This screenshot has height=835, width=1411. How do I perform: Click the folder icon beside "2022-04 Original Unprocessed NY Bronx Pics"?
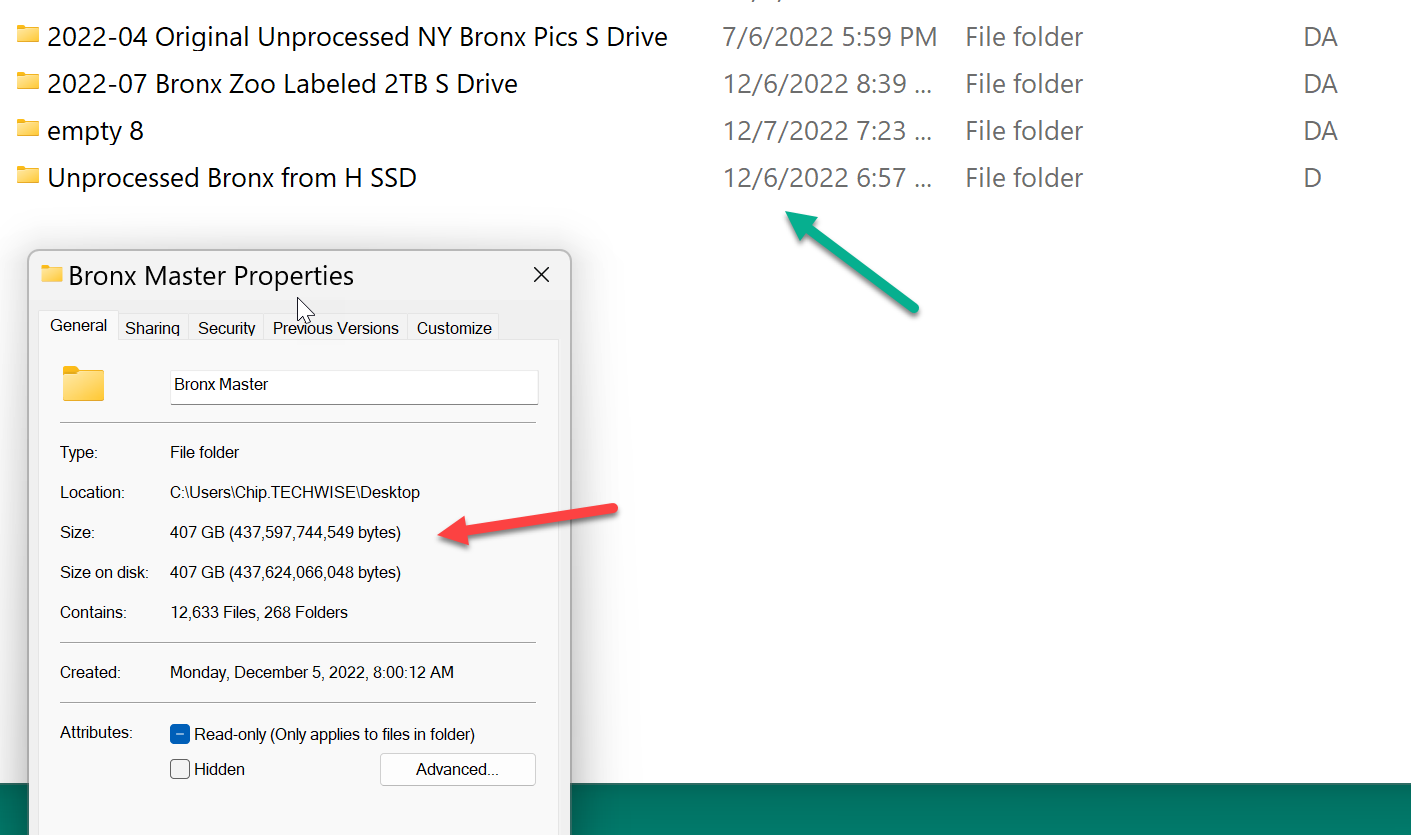coord(26,36)
